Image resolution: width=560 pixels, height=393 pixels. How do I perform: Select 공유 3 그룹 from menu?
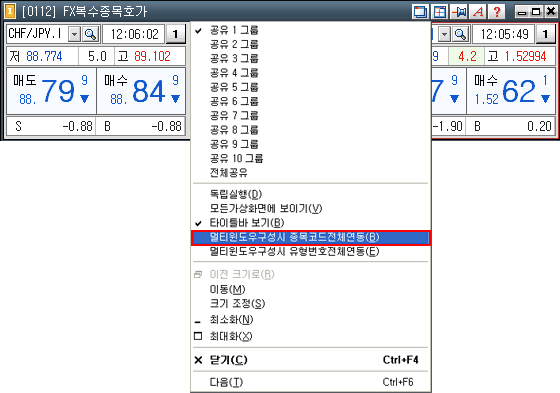310,59
